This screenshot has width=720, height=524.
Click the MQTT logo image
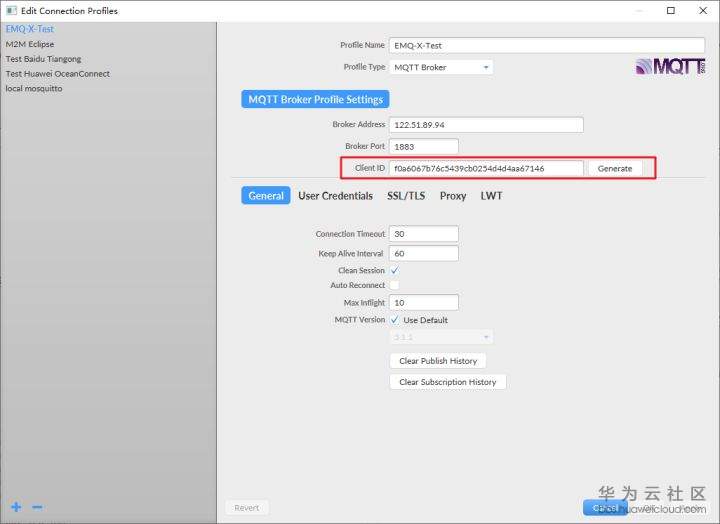[x=670, y=67]
